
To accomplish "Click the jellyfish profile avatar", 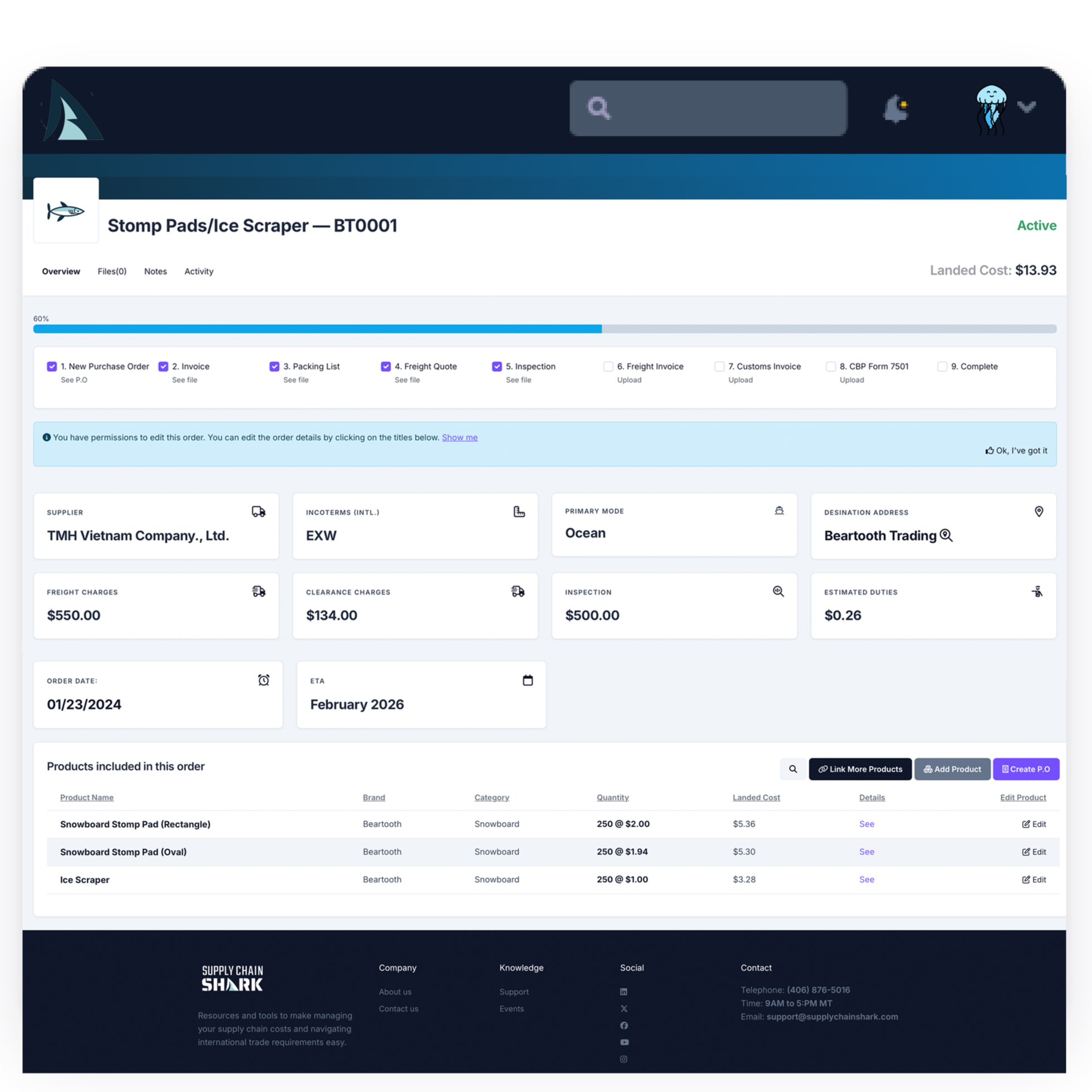I will 991,109.
